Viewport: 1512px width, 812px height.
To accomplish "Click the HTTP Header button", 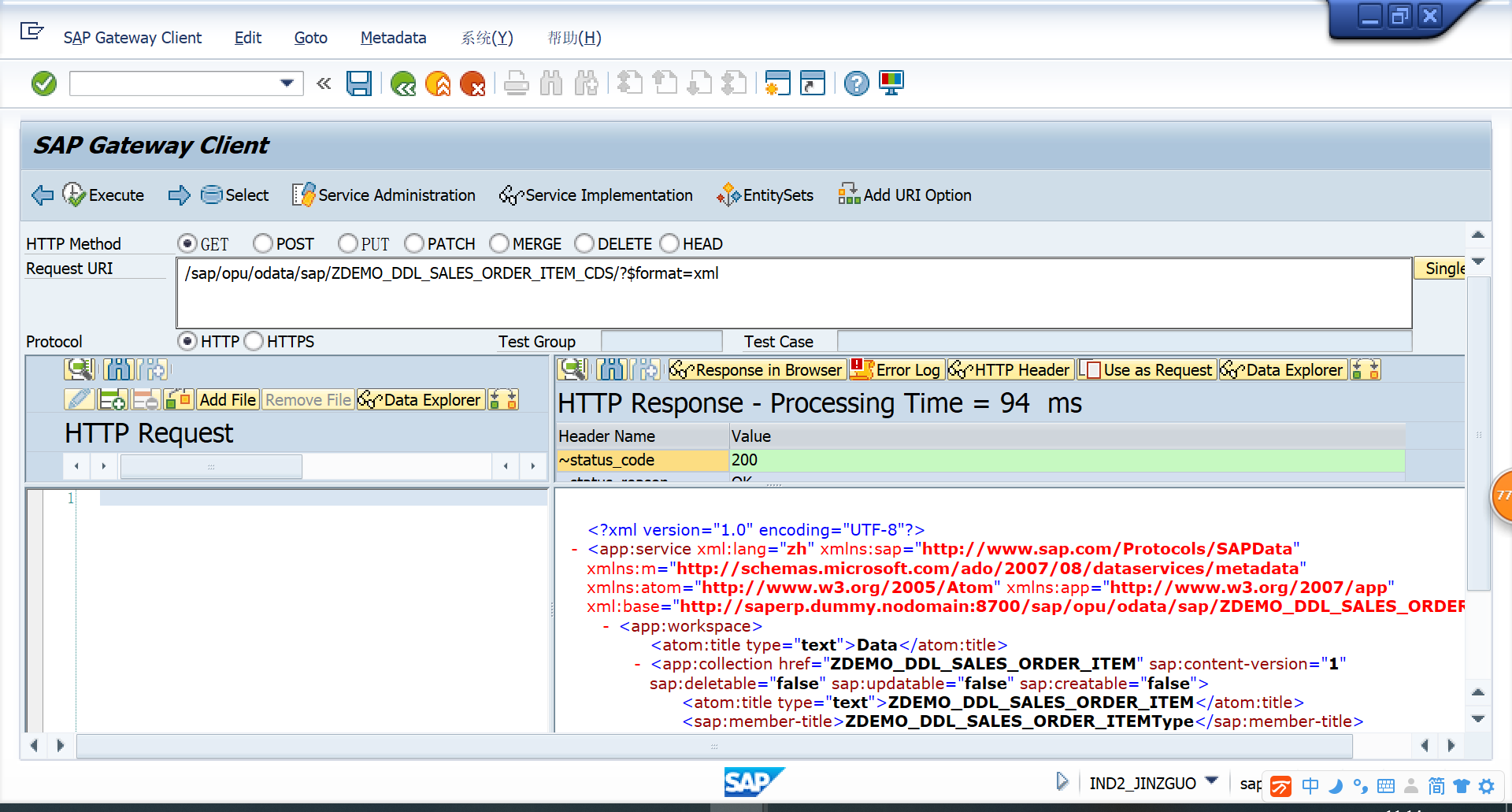I will click(1010, 369).
